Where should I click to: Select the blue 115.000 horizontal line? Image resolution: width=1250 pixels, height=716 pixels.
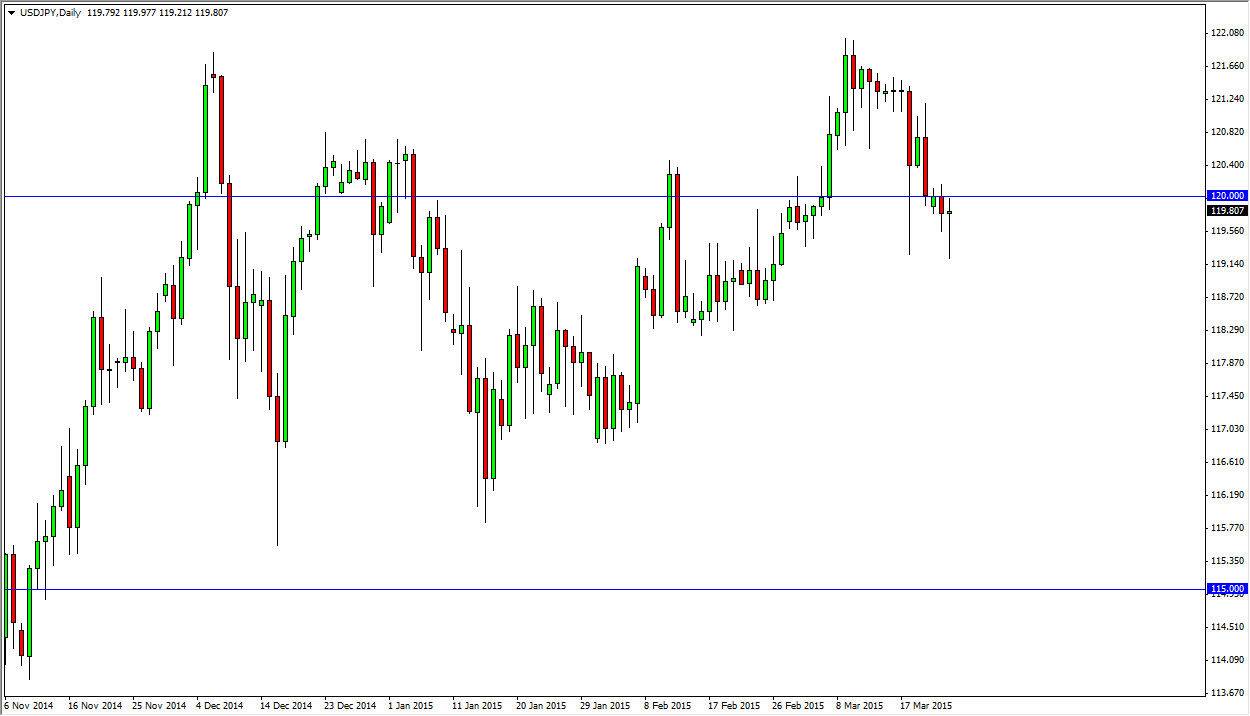pyautogui.click(x=600, y=589)
